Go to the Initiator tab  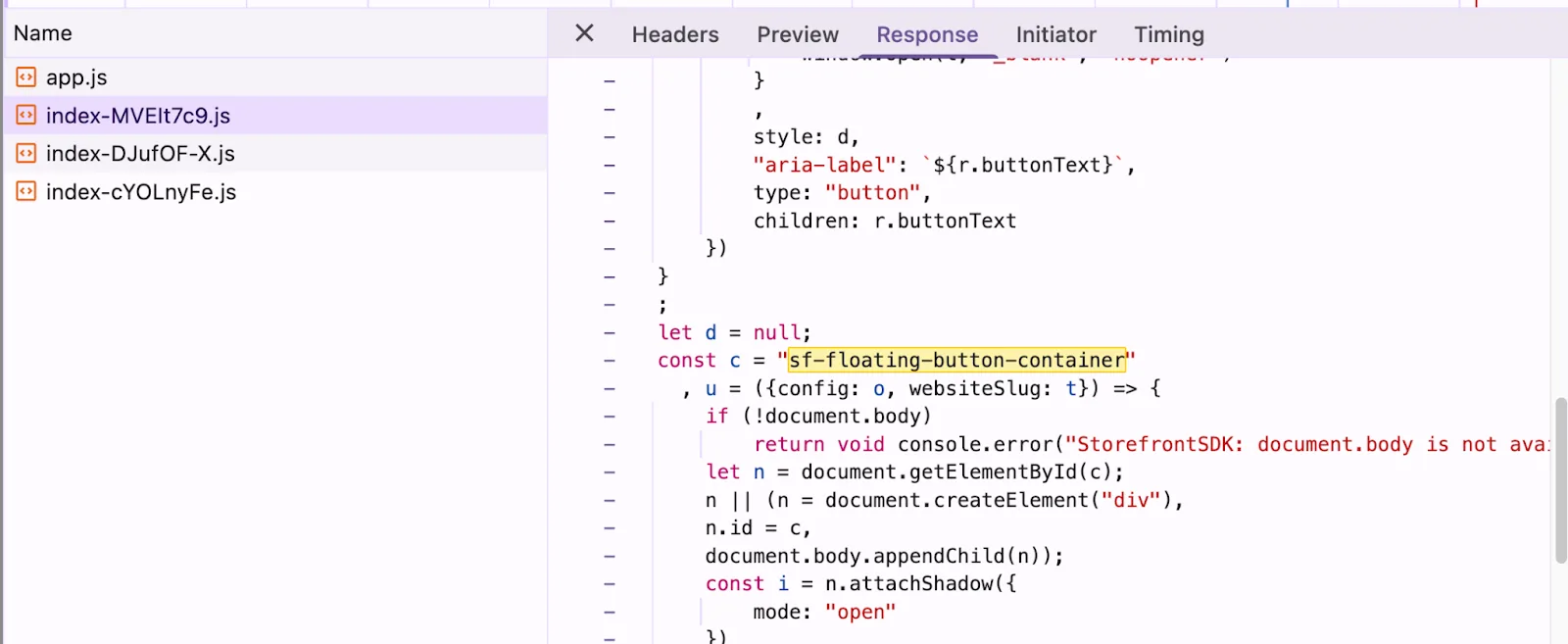pyautogui.click(x=1055, y=34)
